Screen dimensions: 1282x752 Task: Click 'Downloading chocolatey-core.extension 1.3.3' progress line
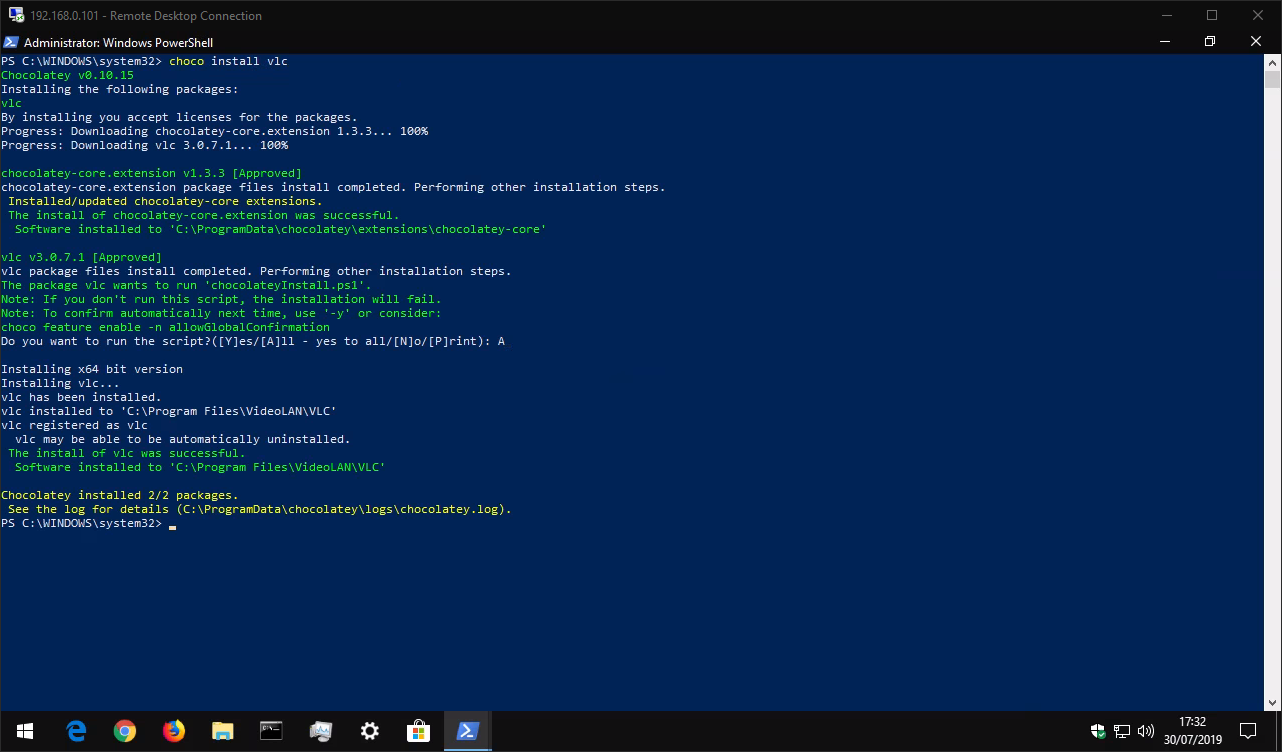[214, 131]
